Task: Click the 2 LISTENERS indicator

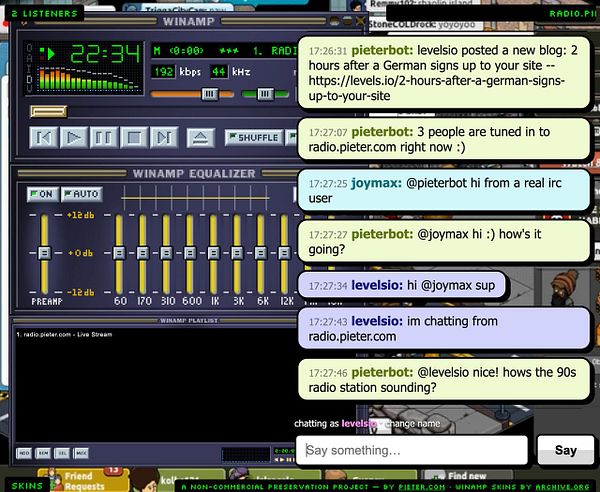Action: [44, 13]
